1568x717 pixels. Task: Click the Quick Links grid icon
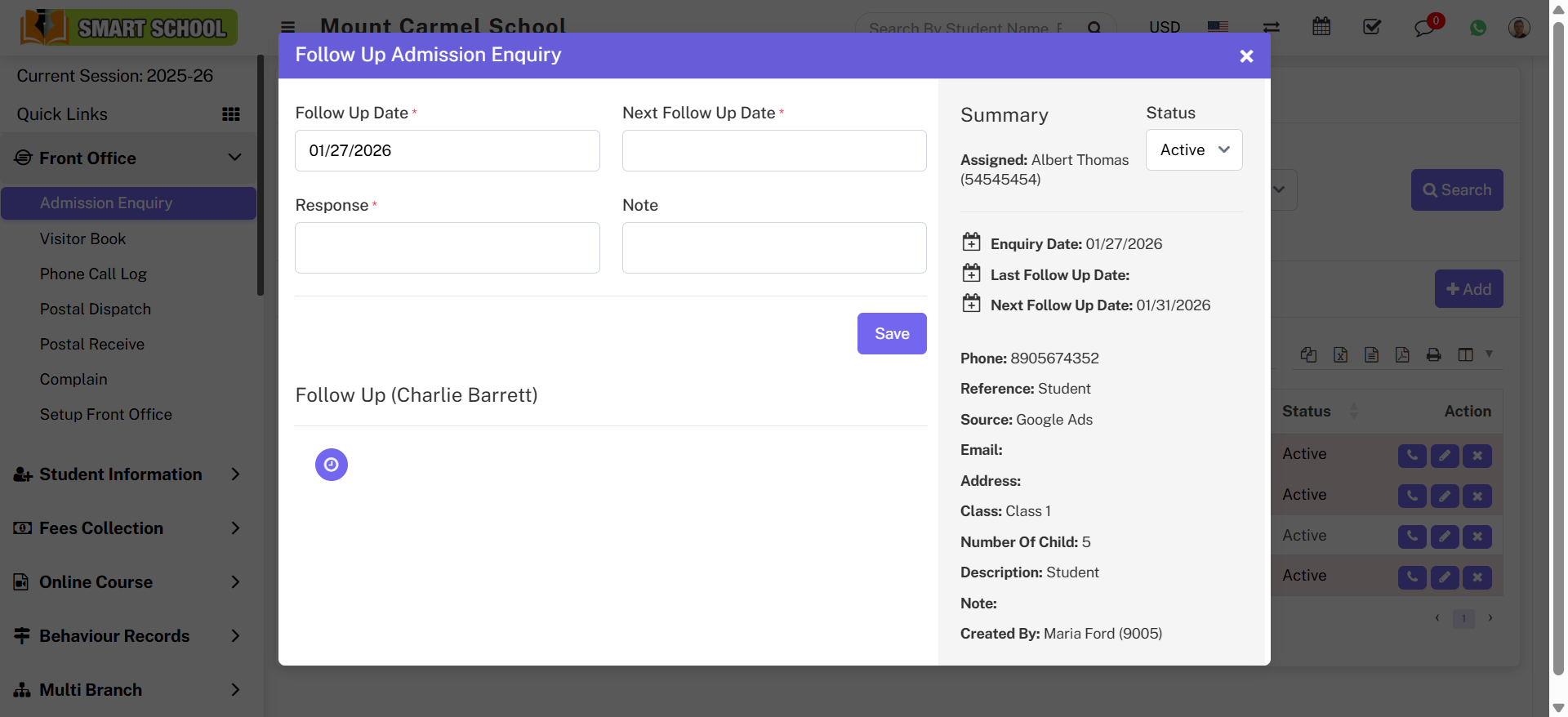click(231, 114)
